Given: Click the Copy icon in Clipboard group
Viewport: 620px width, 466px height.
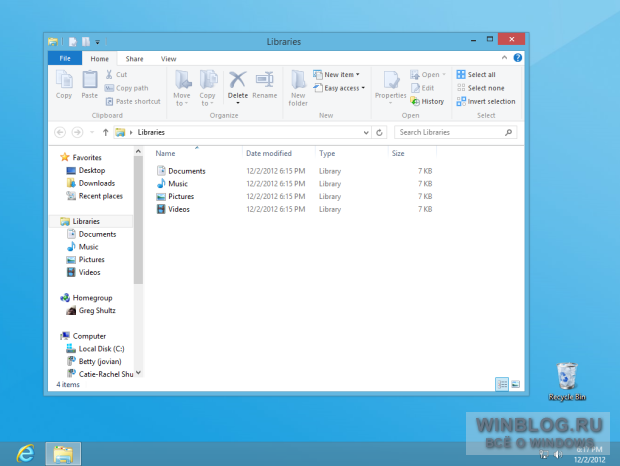Looking at the screenshot, I should [x=64, y=79].
